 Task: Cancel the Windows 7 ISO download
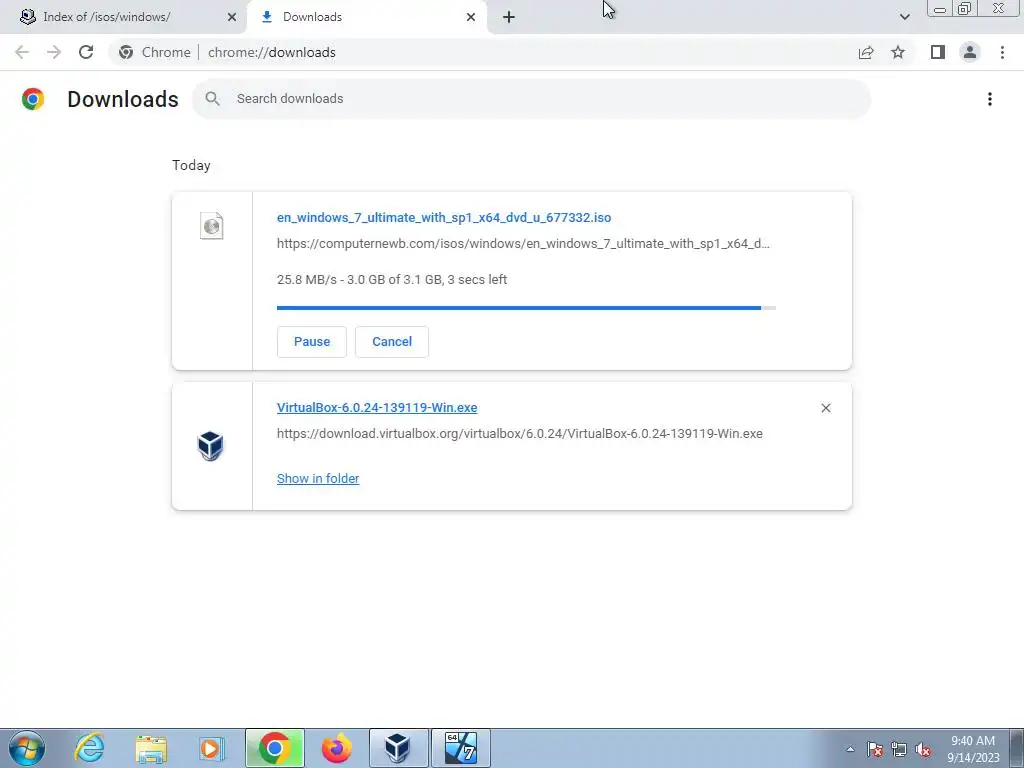[392, 342]
